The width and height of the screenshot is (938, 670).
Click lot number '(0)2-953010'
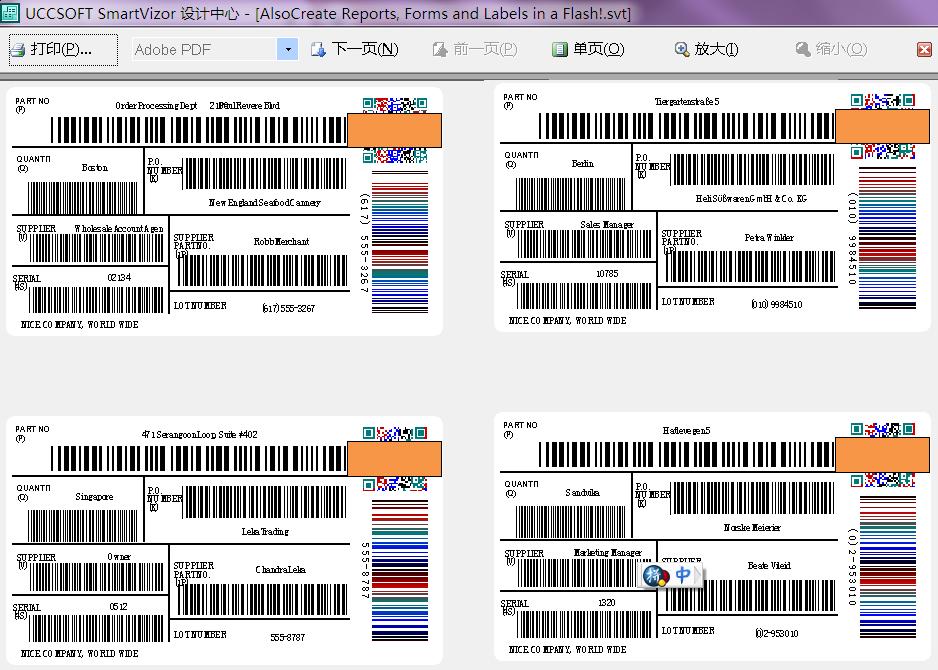(776, 633)
